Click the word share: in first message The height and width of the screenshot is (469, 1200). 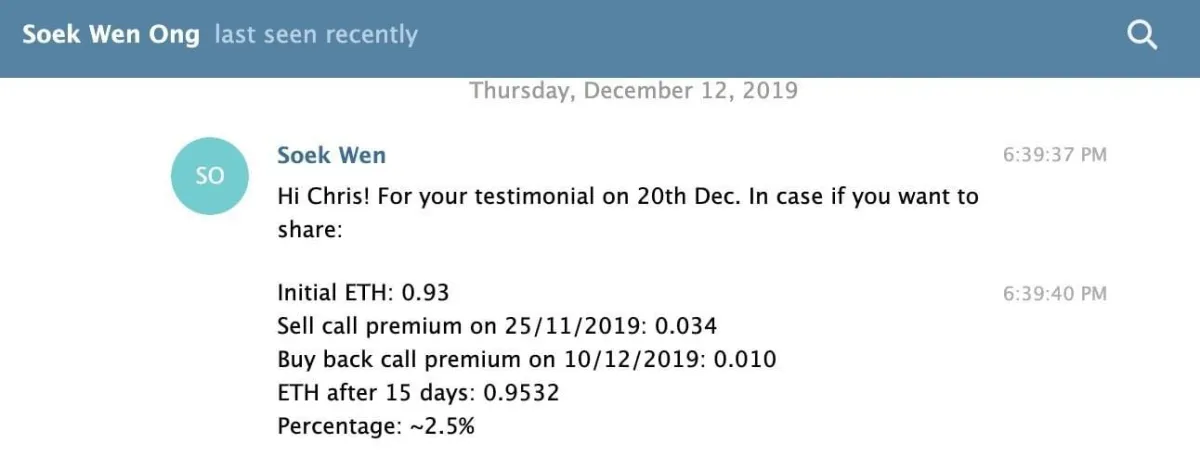[x=310, y=230]
